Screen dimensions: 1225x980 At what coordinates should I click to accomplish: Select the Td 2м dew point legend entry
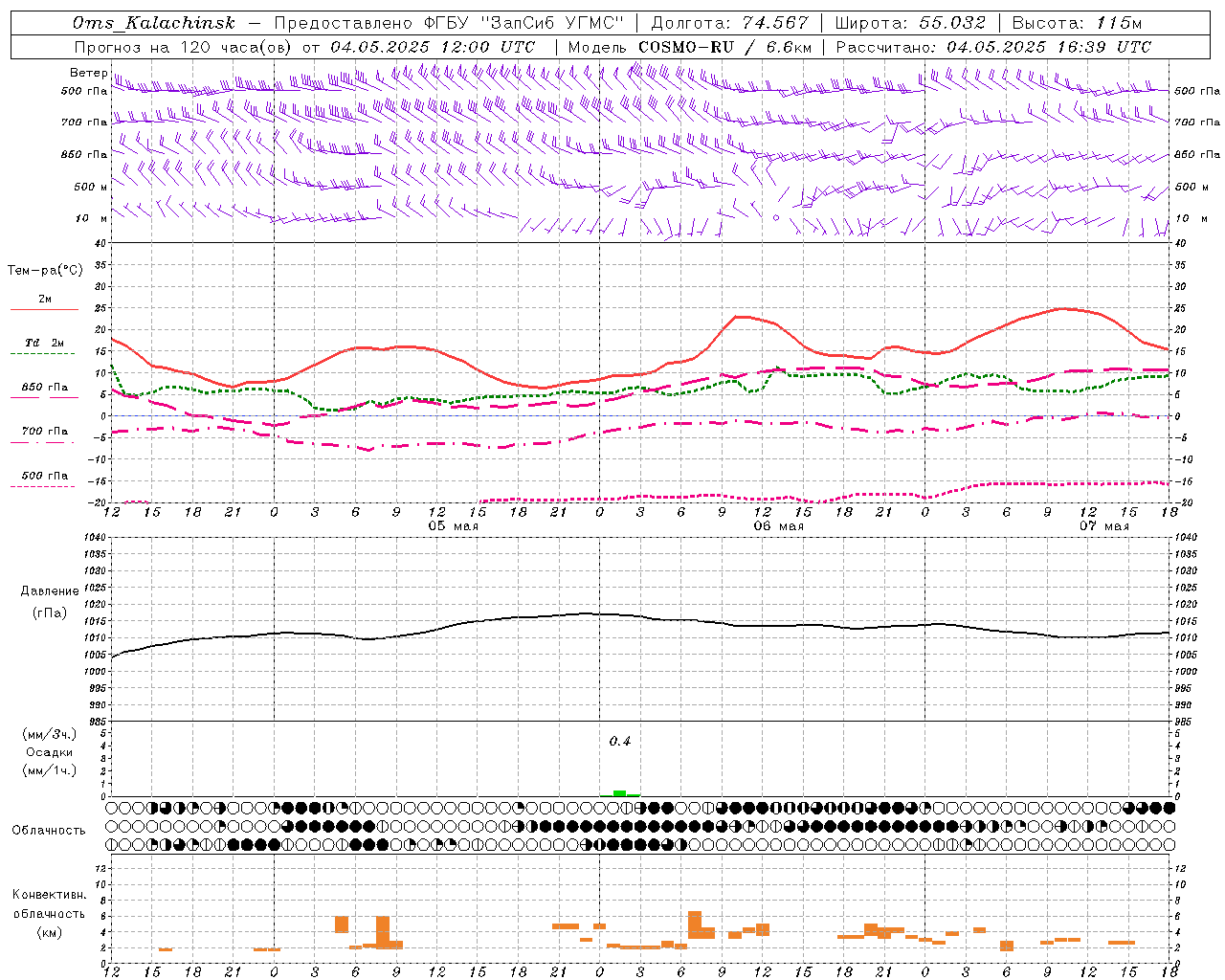click(45, 343)
